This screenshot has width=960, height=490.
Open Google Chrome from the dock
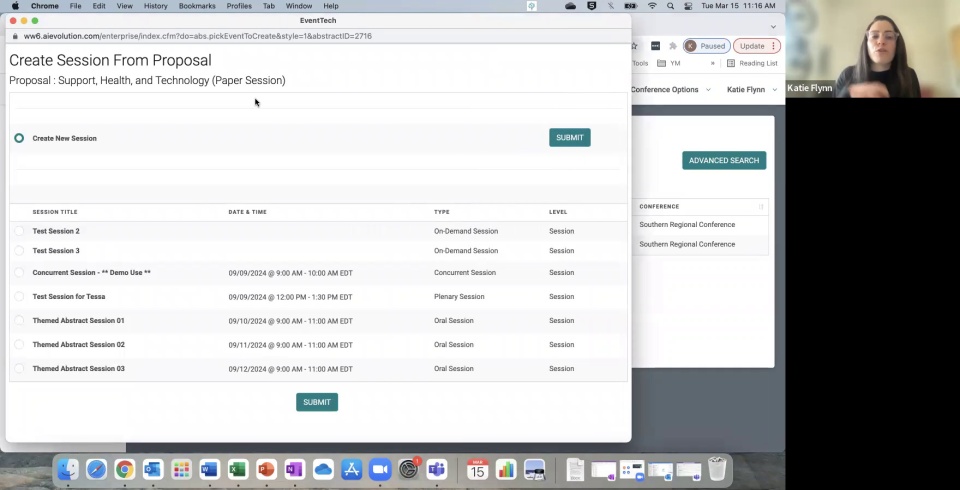pos(124,470)
